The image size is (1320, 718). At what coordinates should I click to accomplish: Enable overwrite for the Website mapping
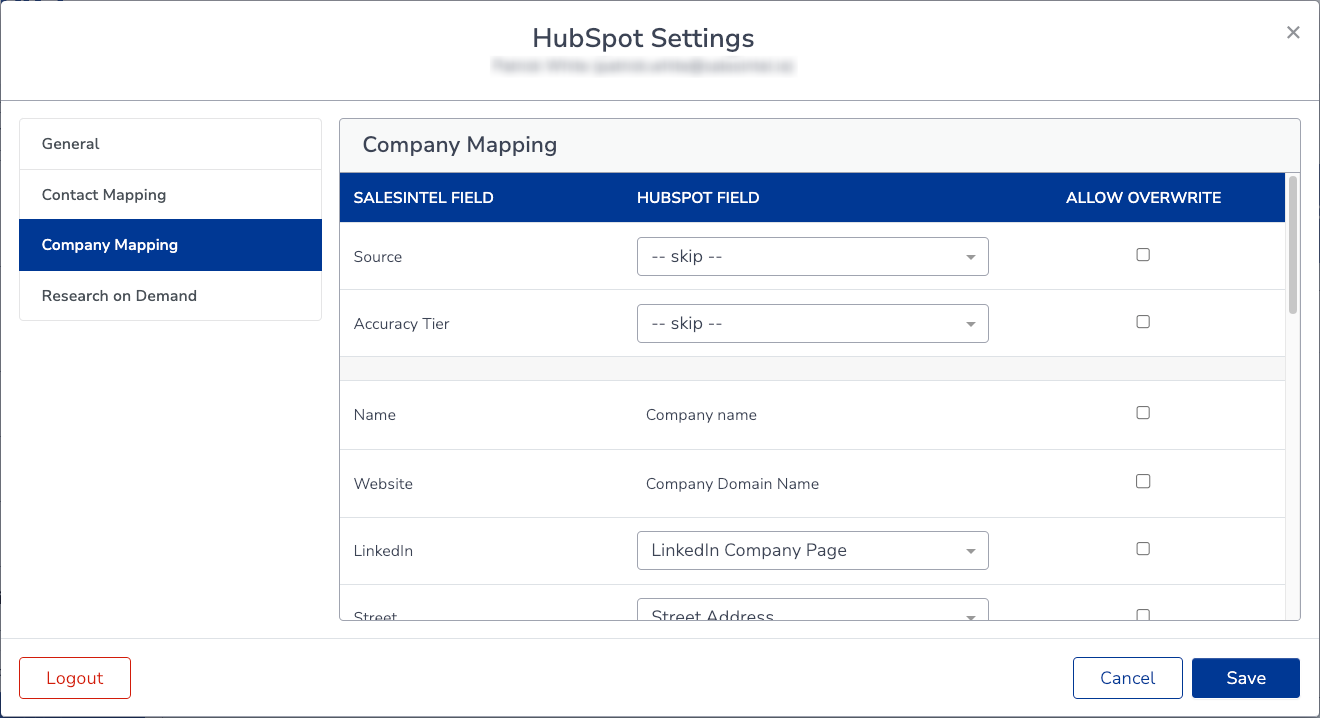[1143, 481]
